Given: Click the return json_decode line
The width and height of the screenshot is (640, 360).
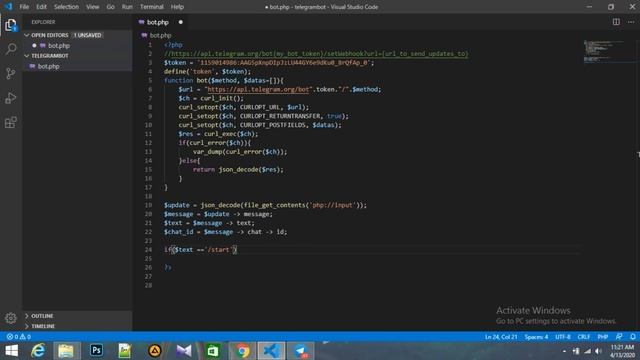Looking at the screenshot, I should (x=238, y=169).
